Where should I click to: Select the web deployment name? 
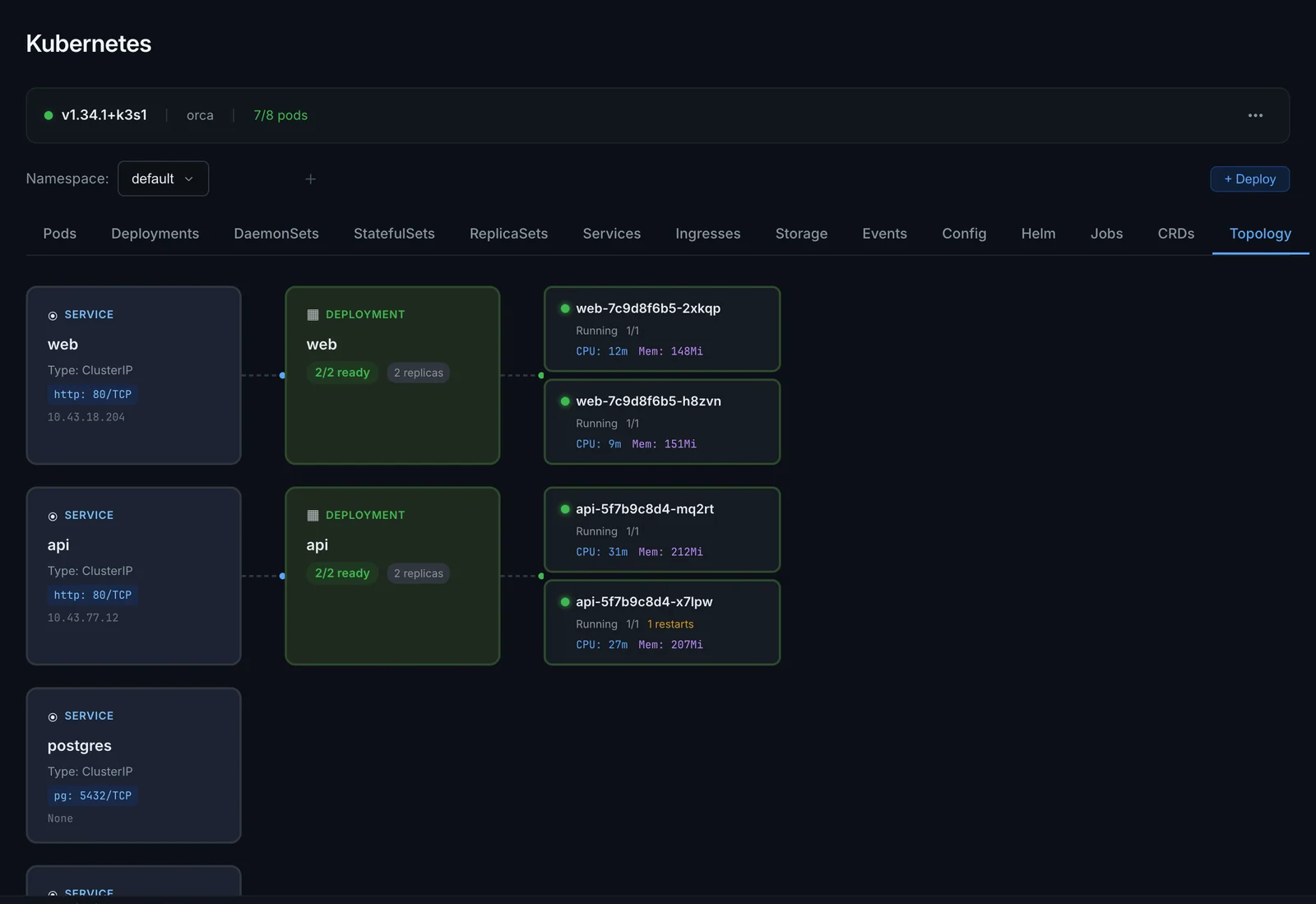[322, 345]
